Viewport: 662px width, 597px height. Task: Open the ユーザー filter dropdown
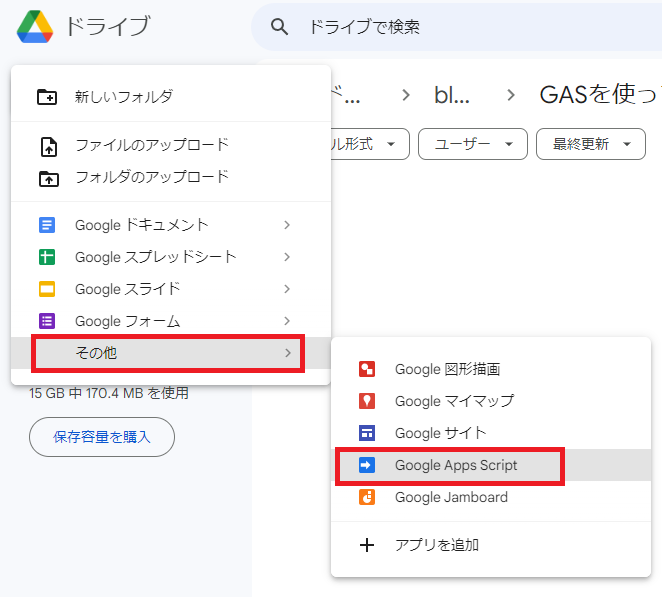(473, 144)
